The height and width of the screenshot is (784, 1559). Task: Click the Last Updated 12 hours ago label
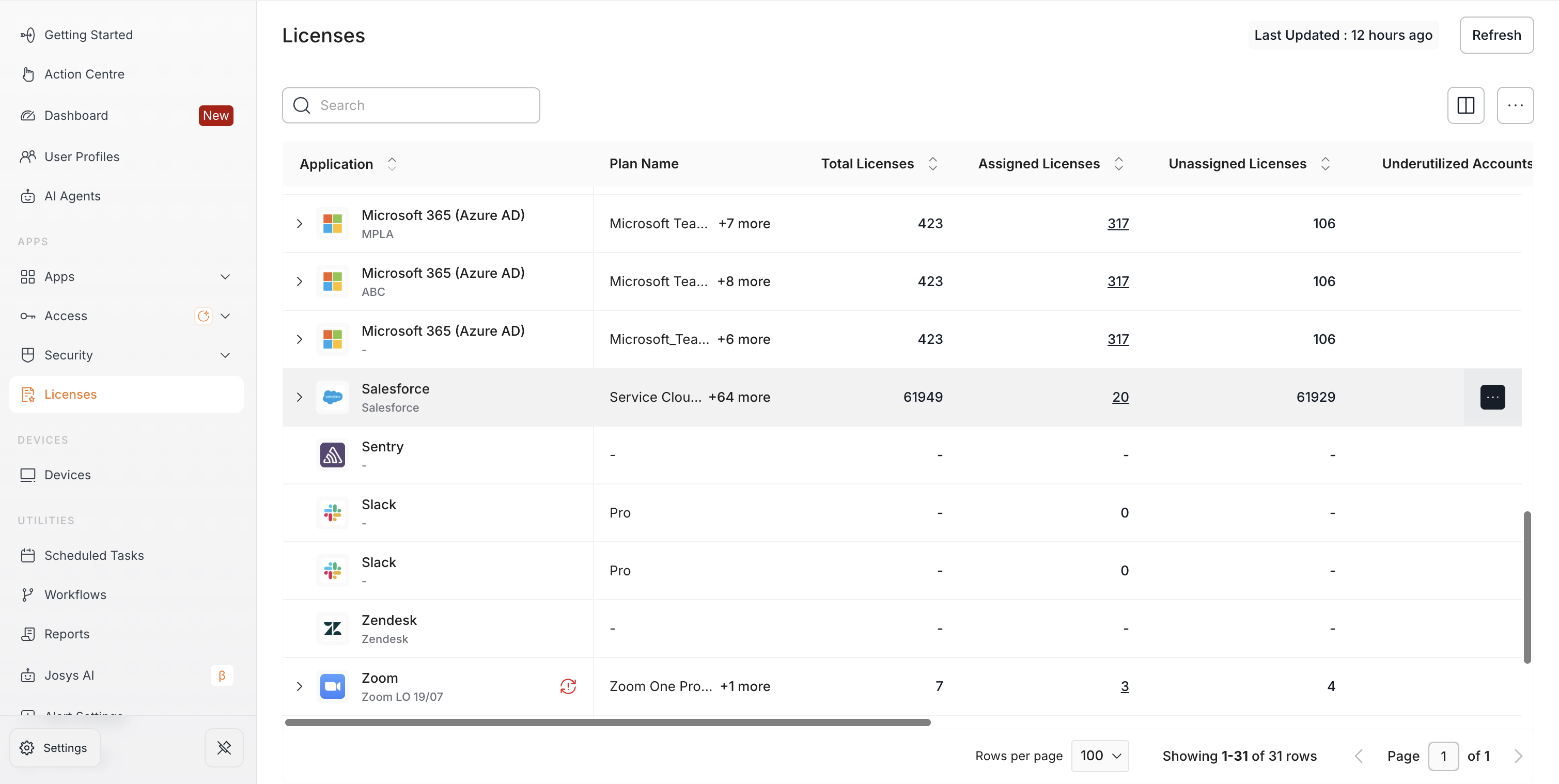pyautogui.click(x=1343, y=35)
